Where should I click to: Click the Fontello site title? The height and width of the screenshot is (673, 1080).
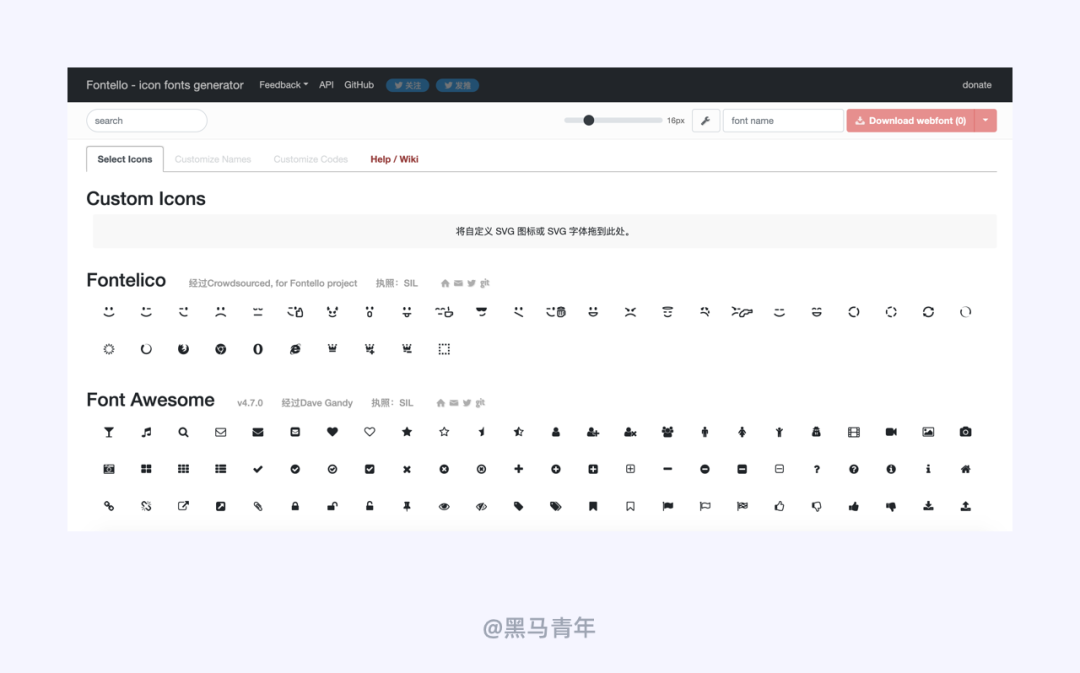click(x=165, y=85)
